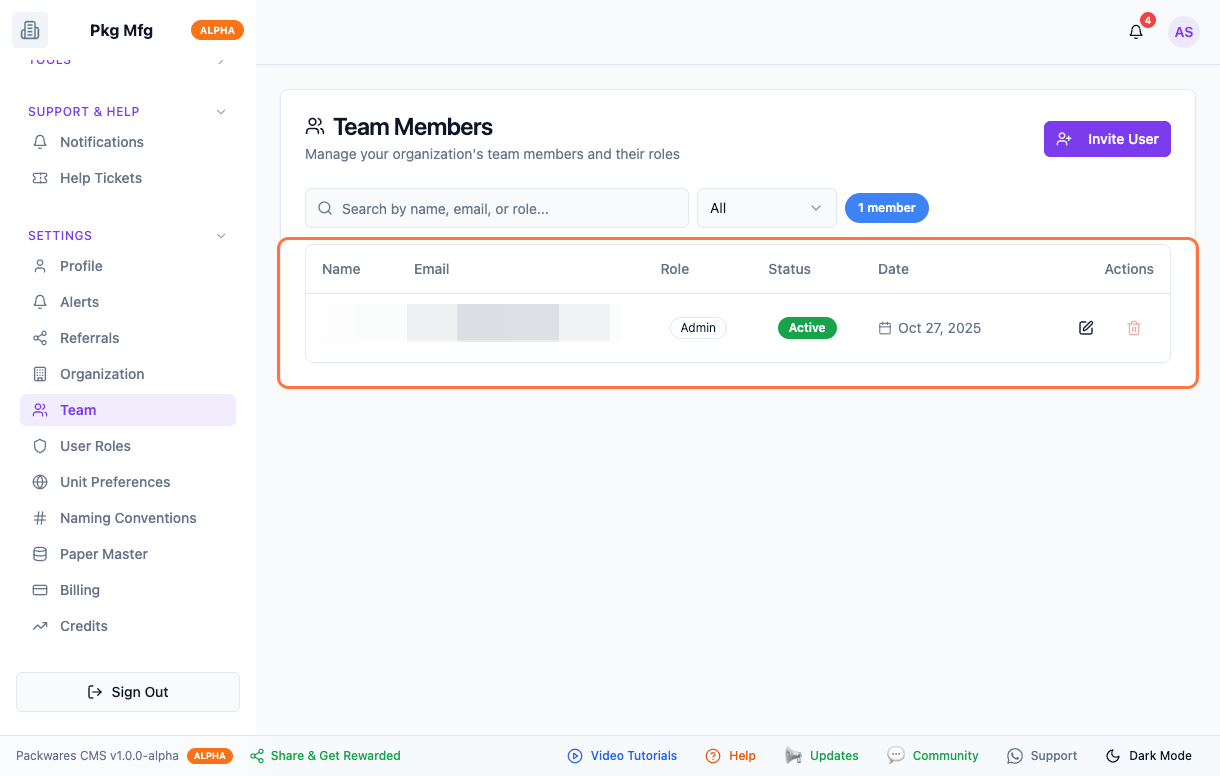Viewport: 1220px width, 776px height.
Task: Click Share & Get Rewarded link
Action: (x=325, y=756)
